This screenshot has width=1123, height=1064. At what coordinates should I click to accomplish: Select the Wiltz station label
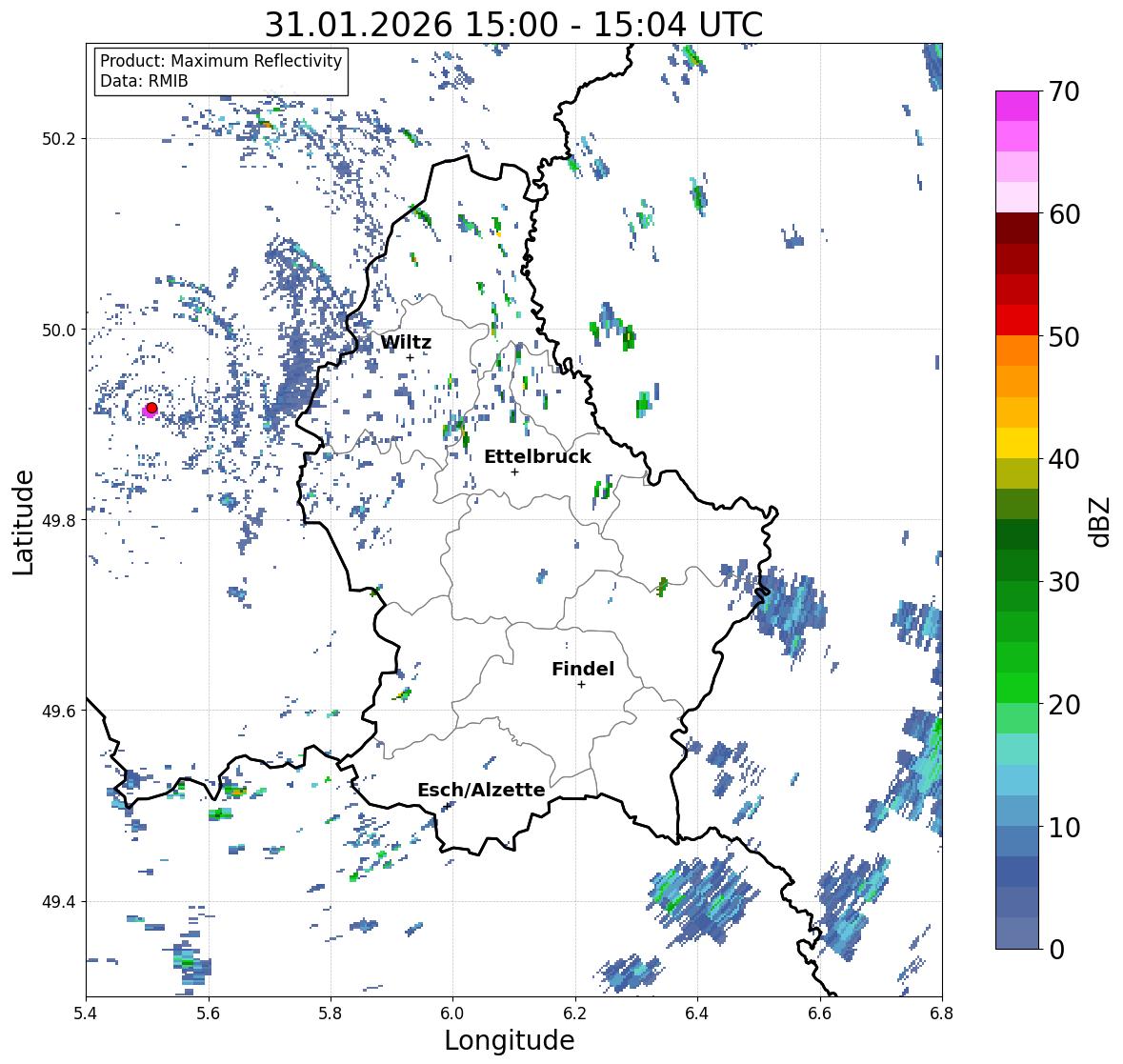406,342
